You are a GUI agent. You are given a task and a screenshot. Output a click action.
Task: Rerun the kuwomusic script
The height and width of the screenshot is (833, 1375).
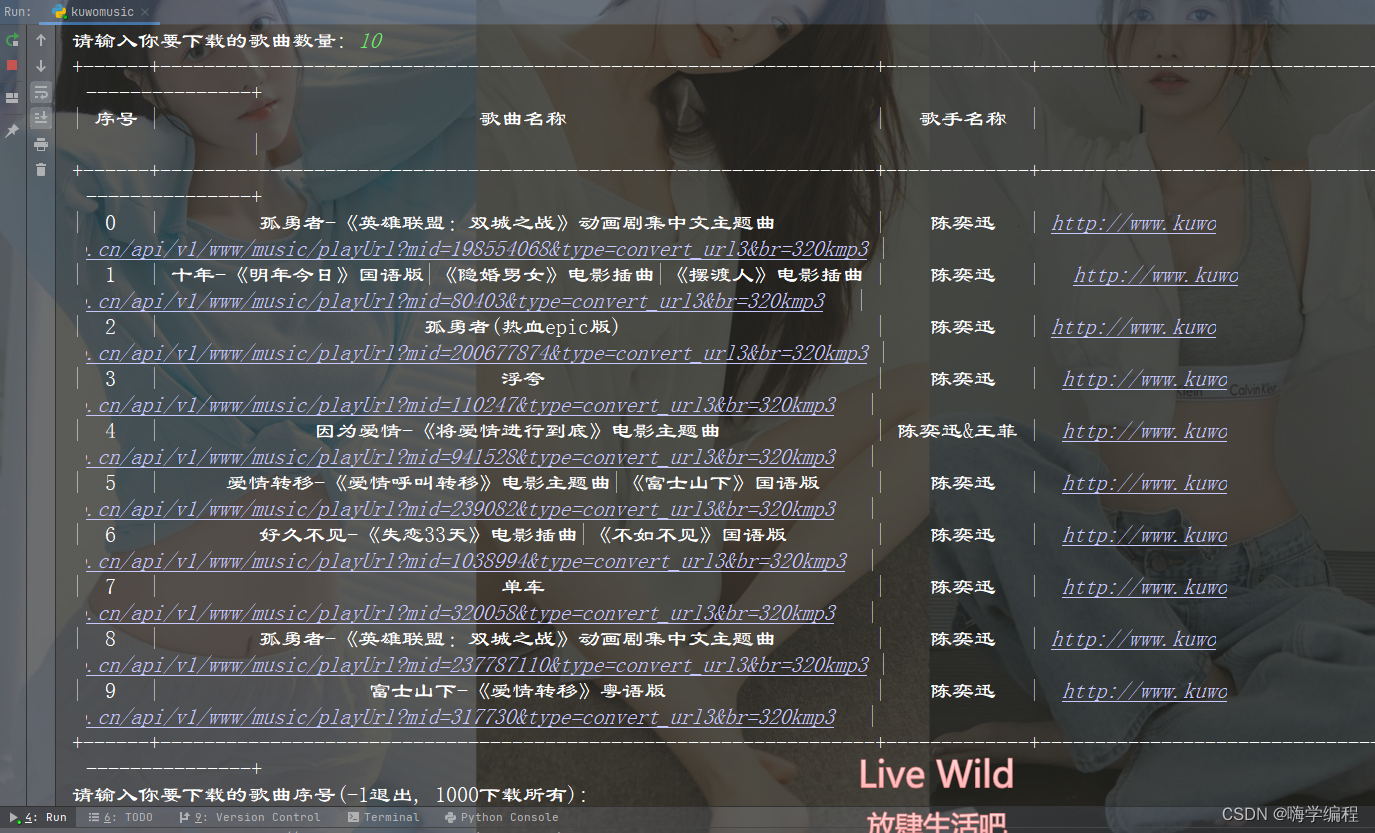tap(12, 40)
